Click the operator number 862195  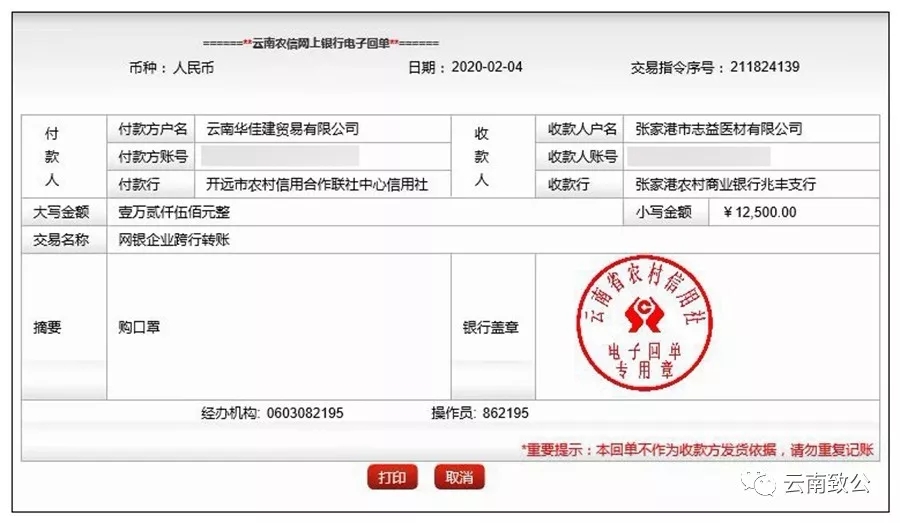[505, 413]
